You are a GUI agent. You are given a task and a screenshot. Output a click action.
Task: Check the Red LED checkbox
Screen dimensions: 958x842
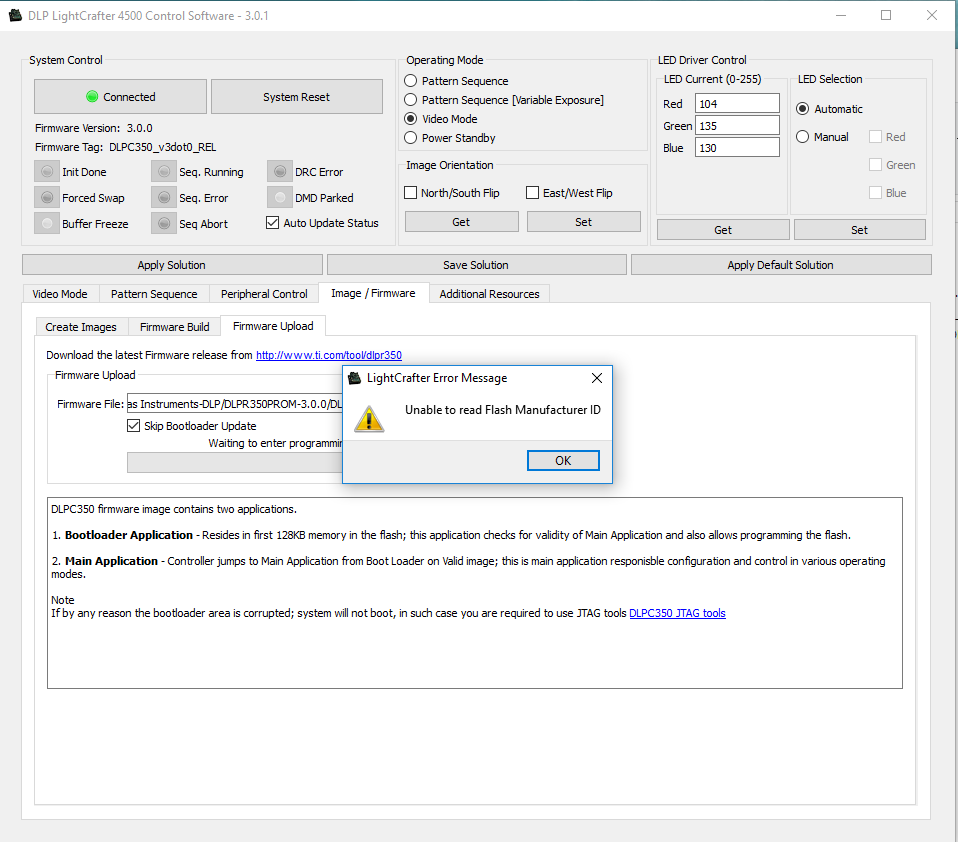(x=876, y=137)
